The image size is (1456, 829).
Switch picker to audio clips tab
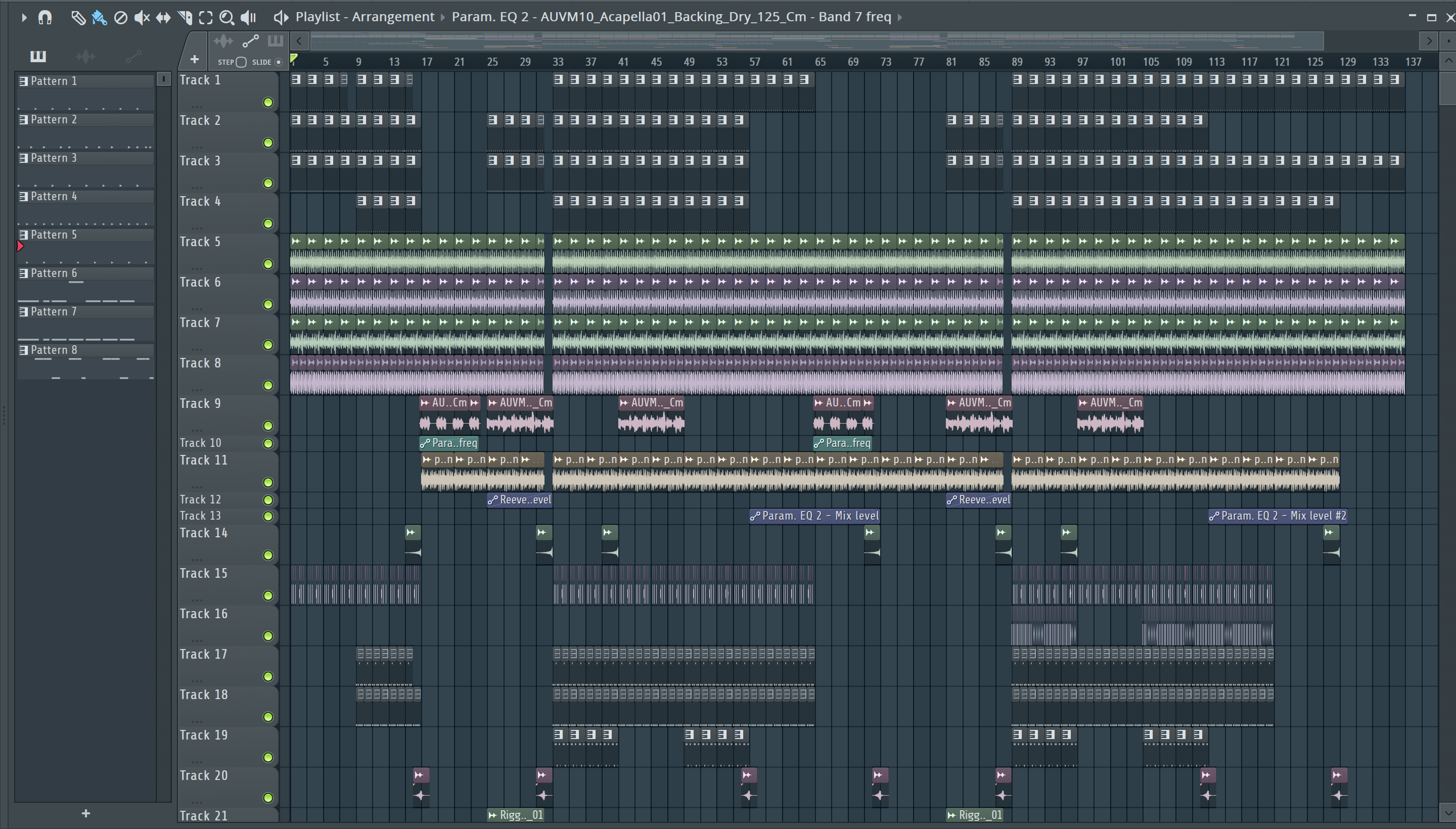[x=85, y=56]
